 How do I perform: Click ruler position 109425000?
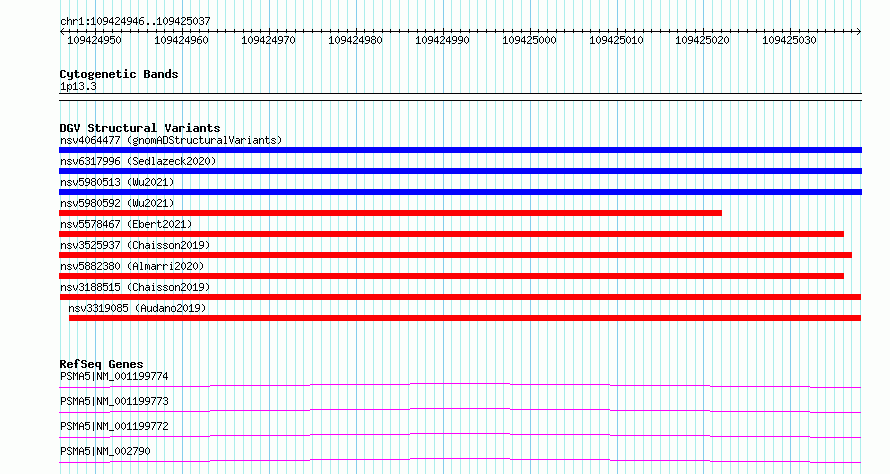click(x=529, y=40)
